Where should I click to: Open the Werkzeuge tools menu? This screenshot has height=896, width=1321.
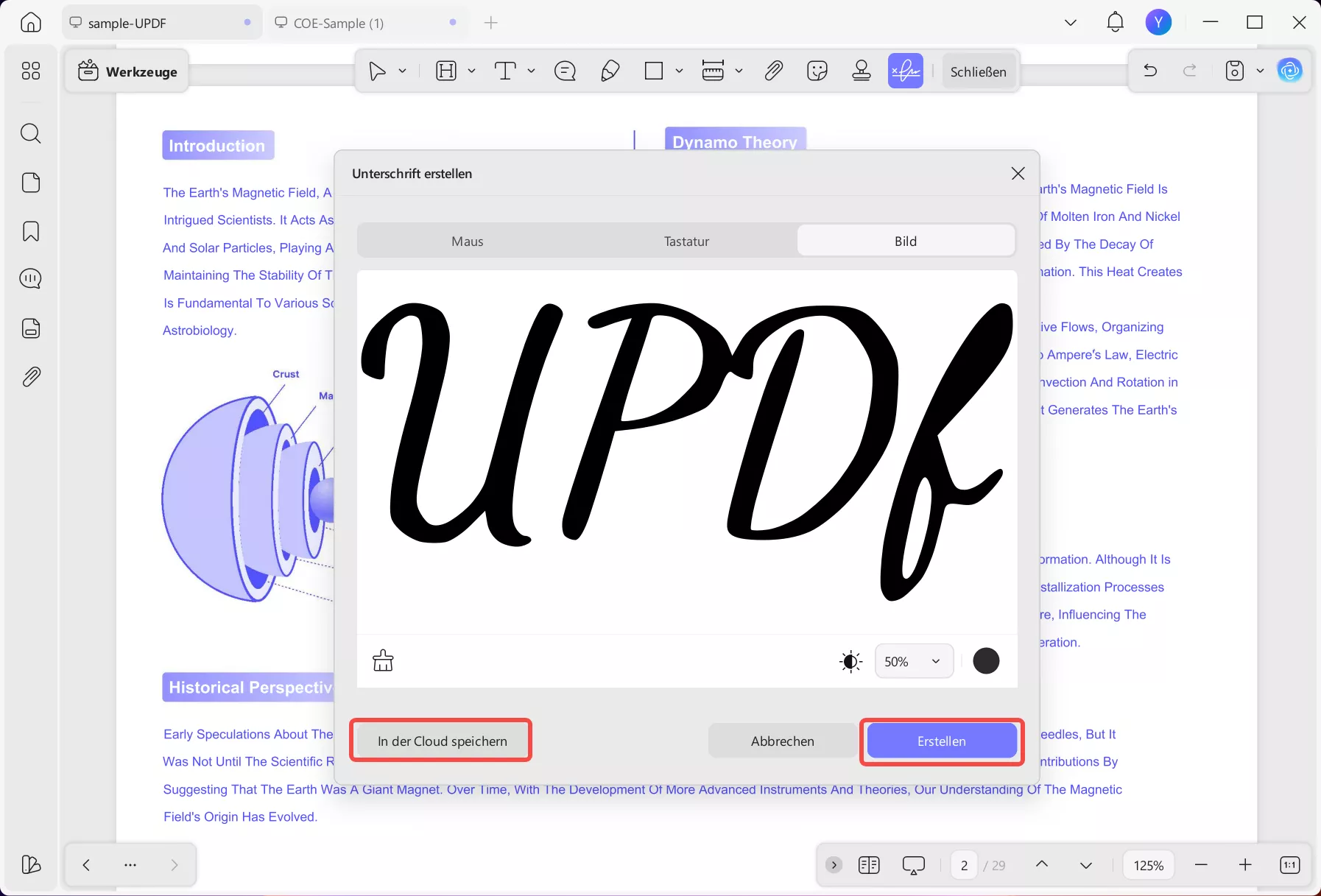pyautogui.click(x=127, y=71)
